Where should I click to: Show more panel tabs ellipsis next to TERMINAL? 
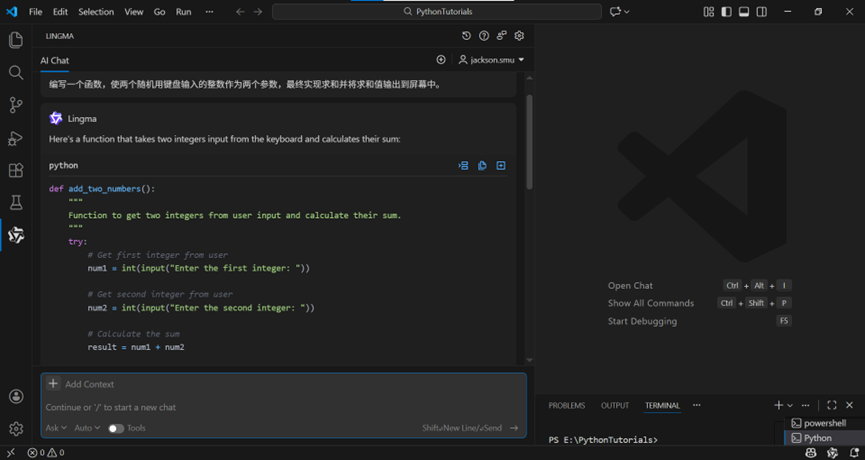coord(697,405)
